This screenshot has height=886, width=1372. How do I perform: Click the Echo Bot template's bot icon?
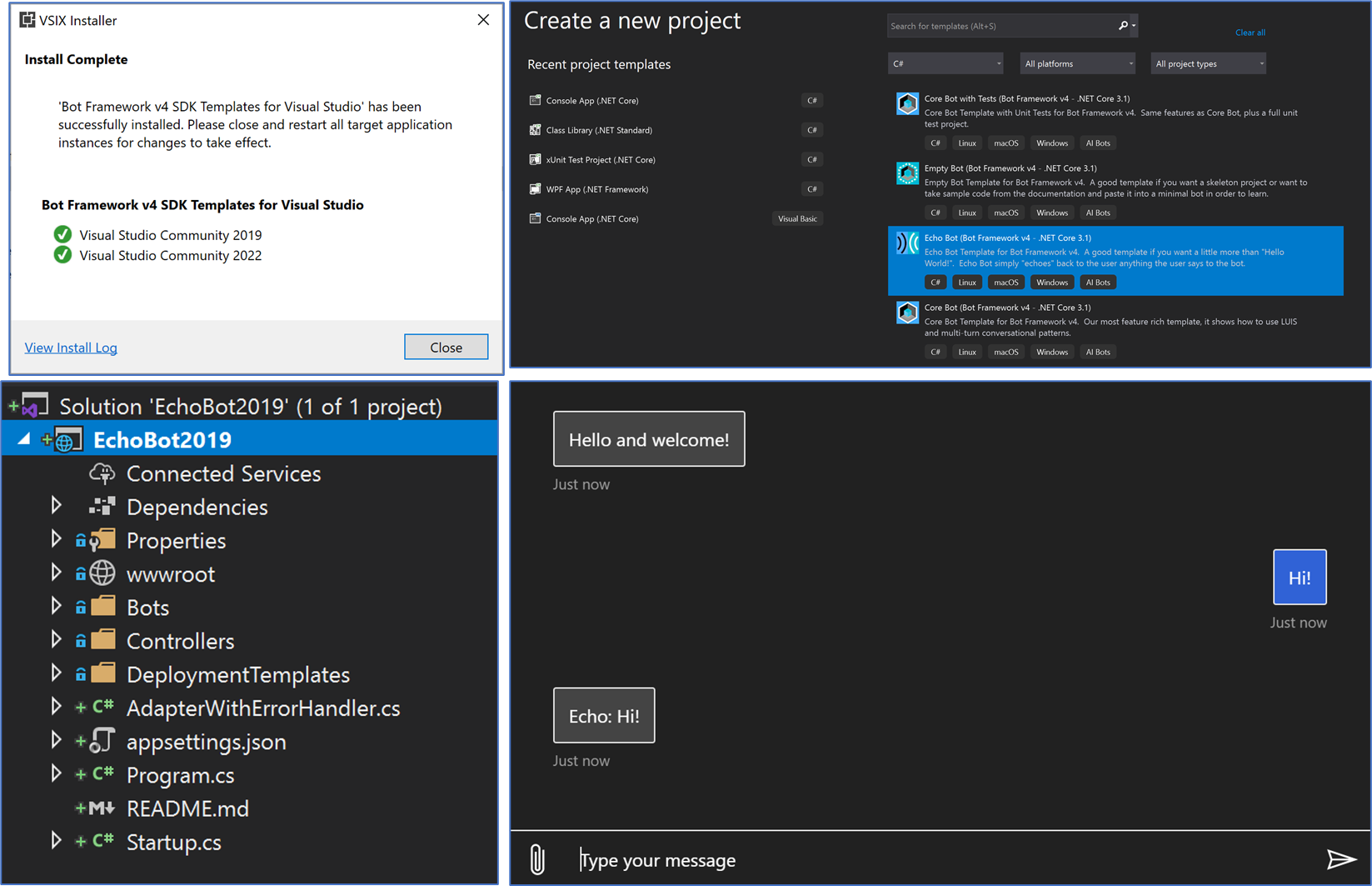pyautogui.click(x=907, y=243)
